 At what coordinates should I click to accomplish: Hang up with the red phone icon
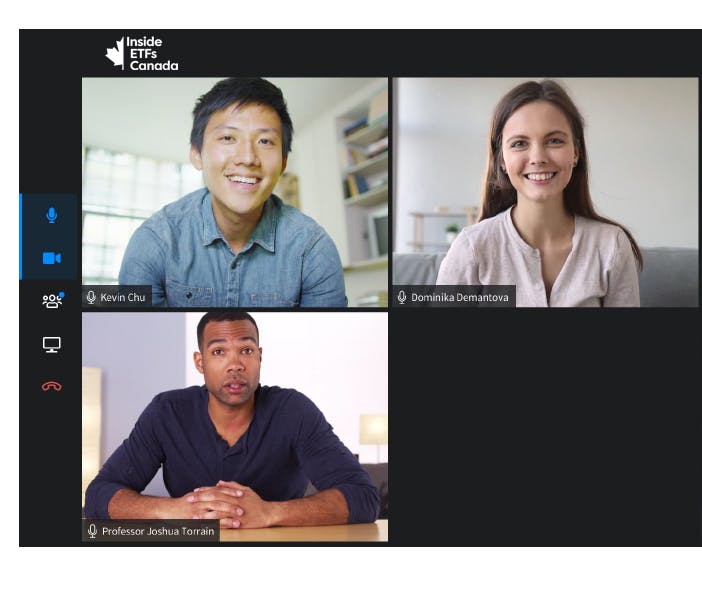[x=51, y=386]
